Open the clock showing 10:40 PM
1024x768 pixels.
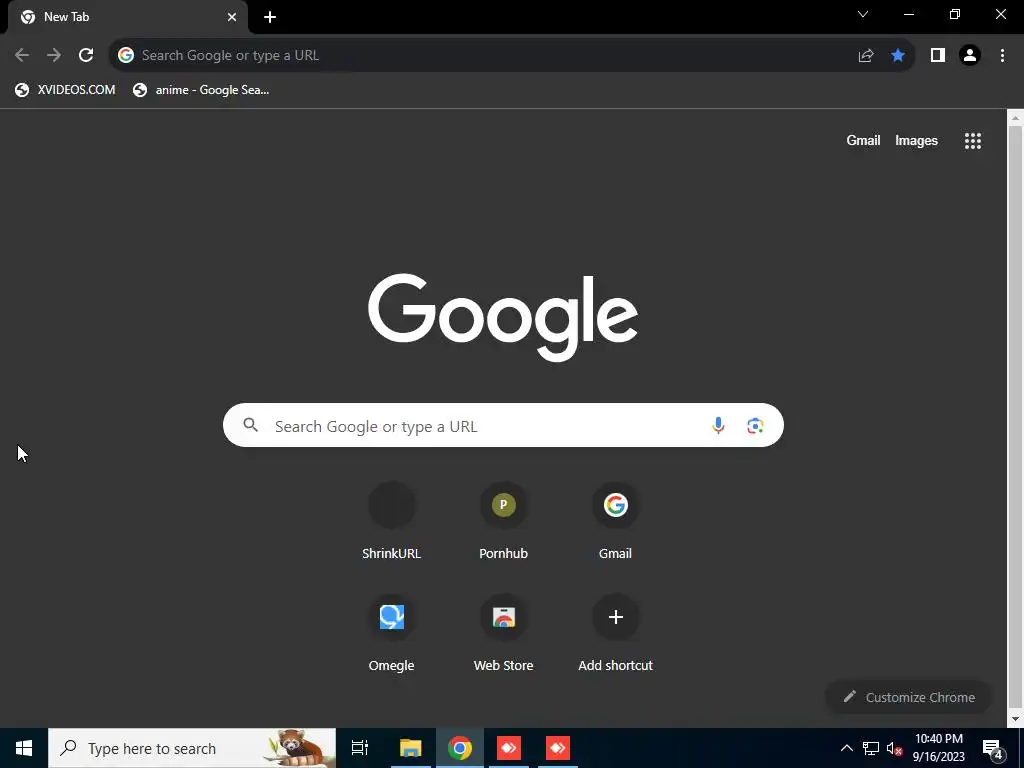coord(939,748)
